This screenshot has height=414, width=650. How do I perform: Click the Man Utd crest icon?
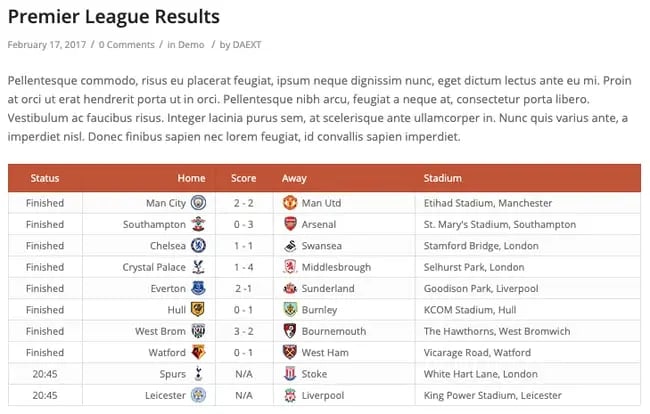[x=290, y=203]
